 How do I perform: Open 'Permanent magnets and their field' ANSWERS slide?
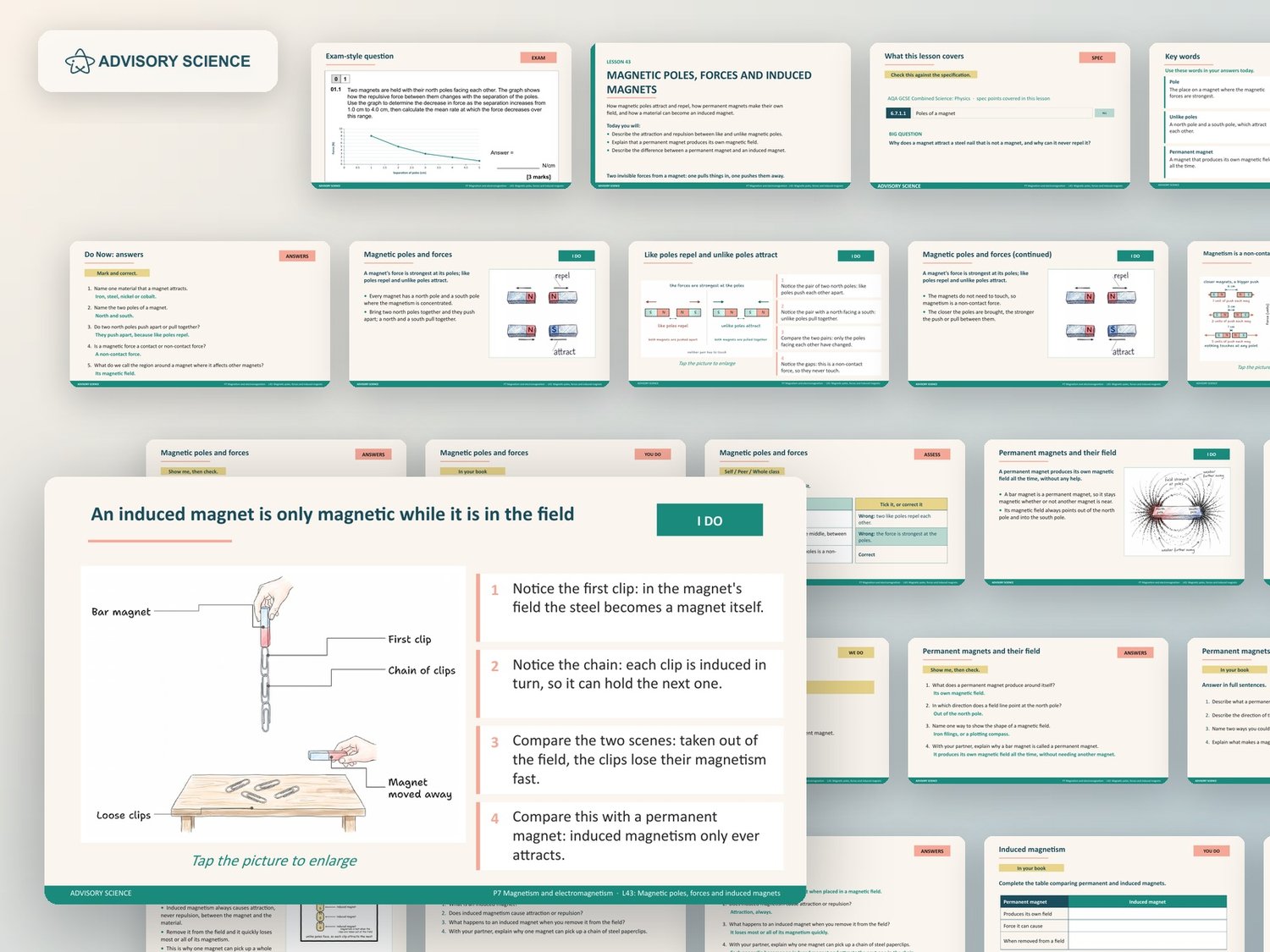[1038, 711]
